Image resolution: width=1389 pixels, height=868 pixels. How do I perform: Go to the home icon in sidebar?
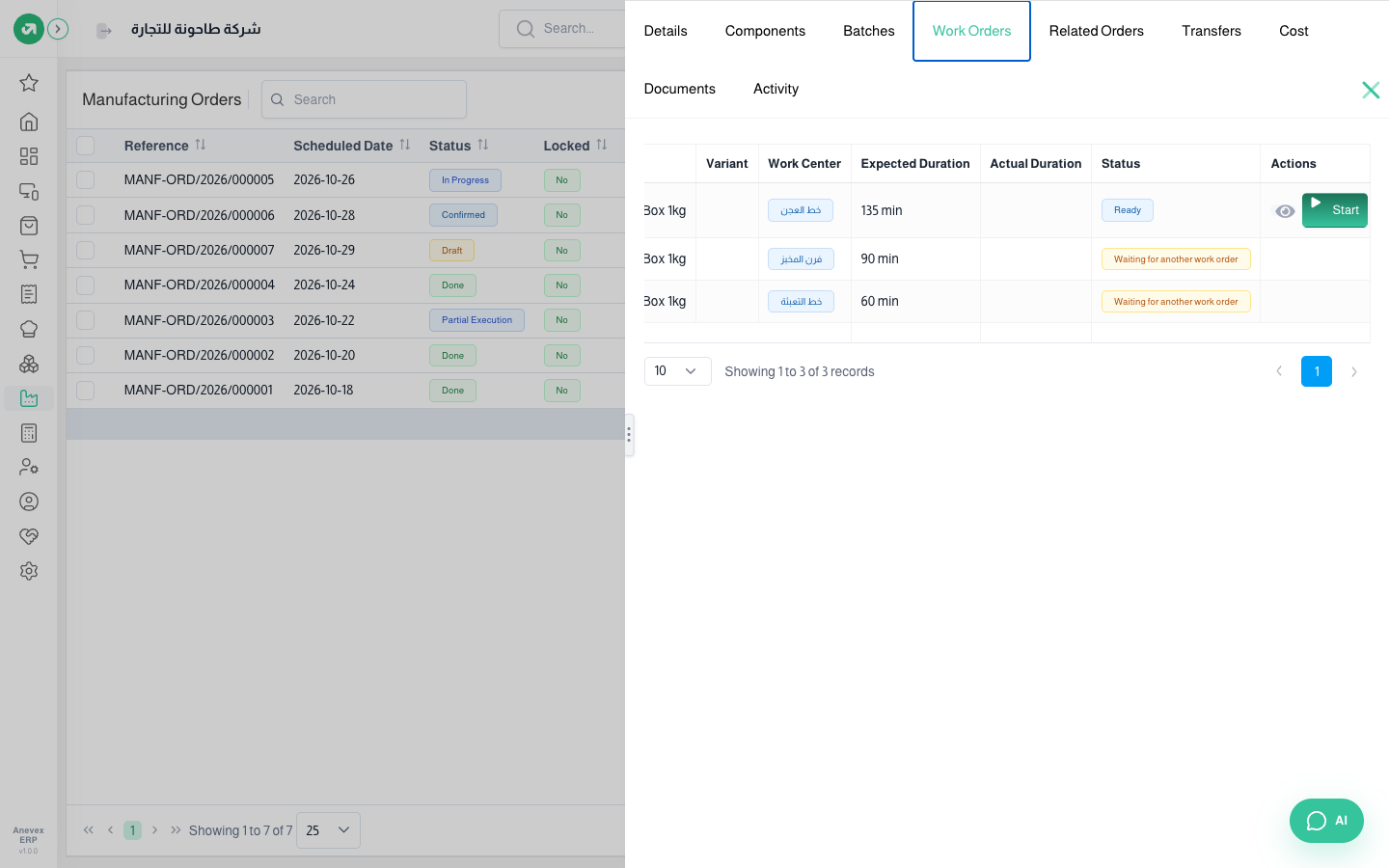click(29, 122)
